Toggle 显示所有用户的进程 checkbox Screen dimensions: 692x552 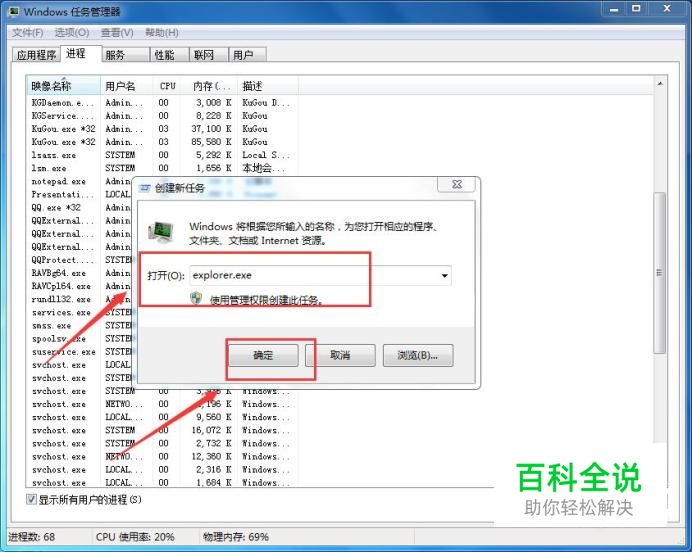click(31, 499)
